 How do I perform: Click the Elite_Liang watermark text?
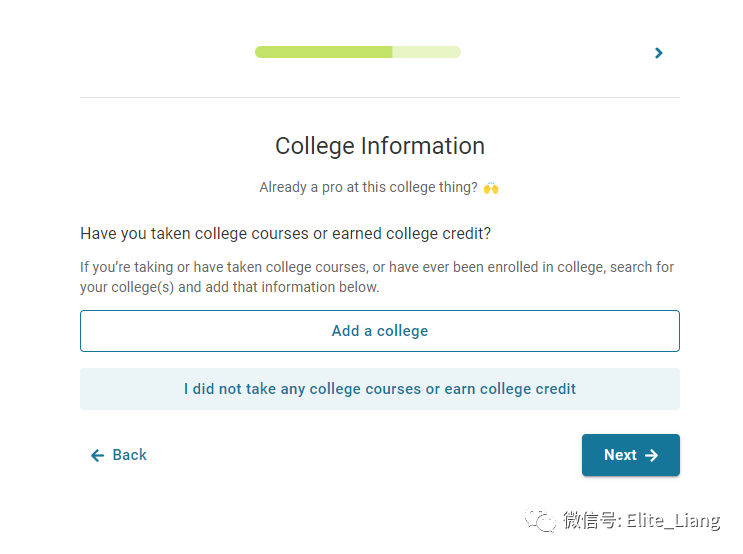(x=673, y=520)
